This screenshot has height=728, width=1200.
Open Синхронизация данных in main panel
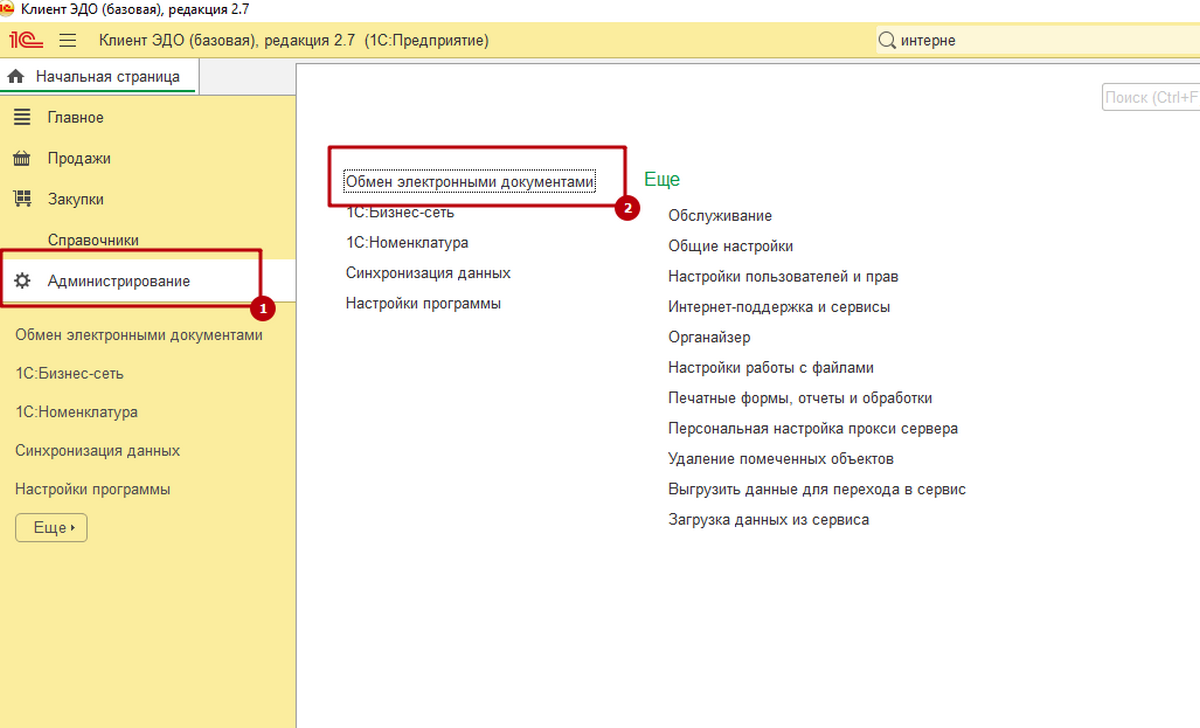coord(428,273)
